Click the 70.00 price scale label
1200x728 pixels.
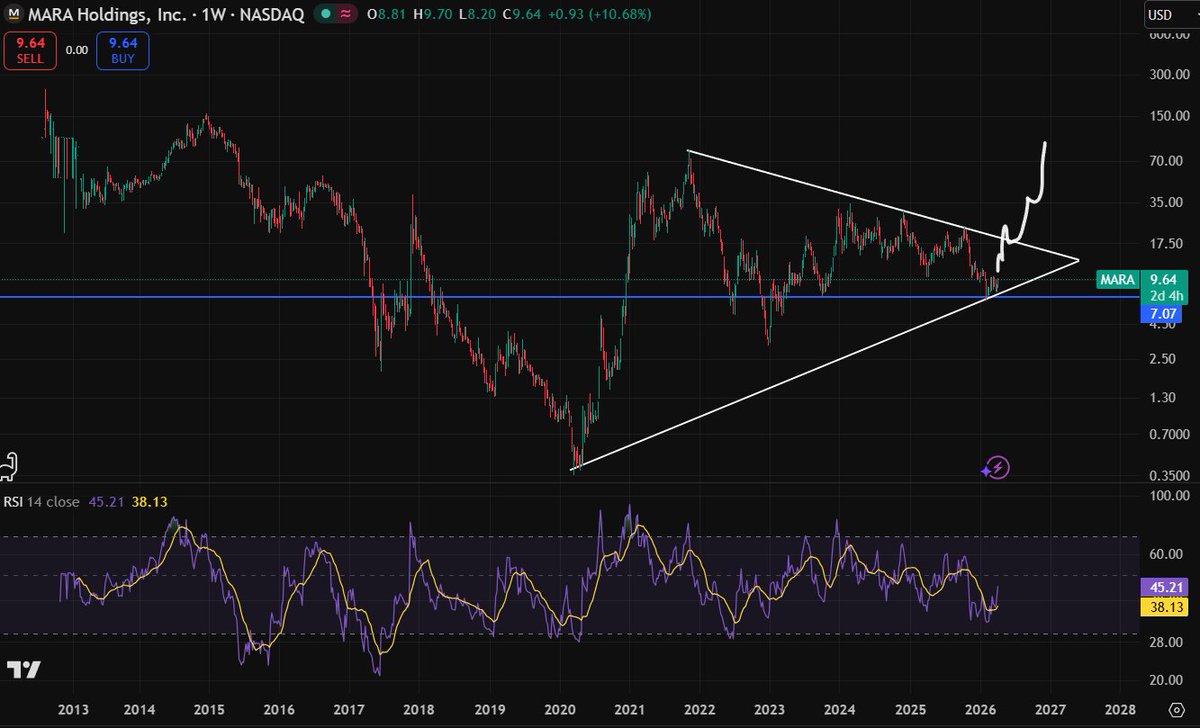point(1164,161)
